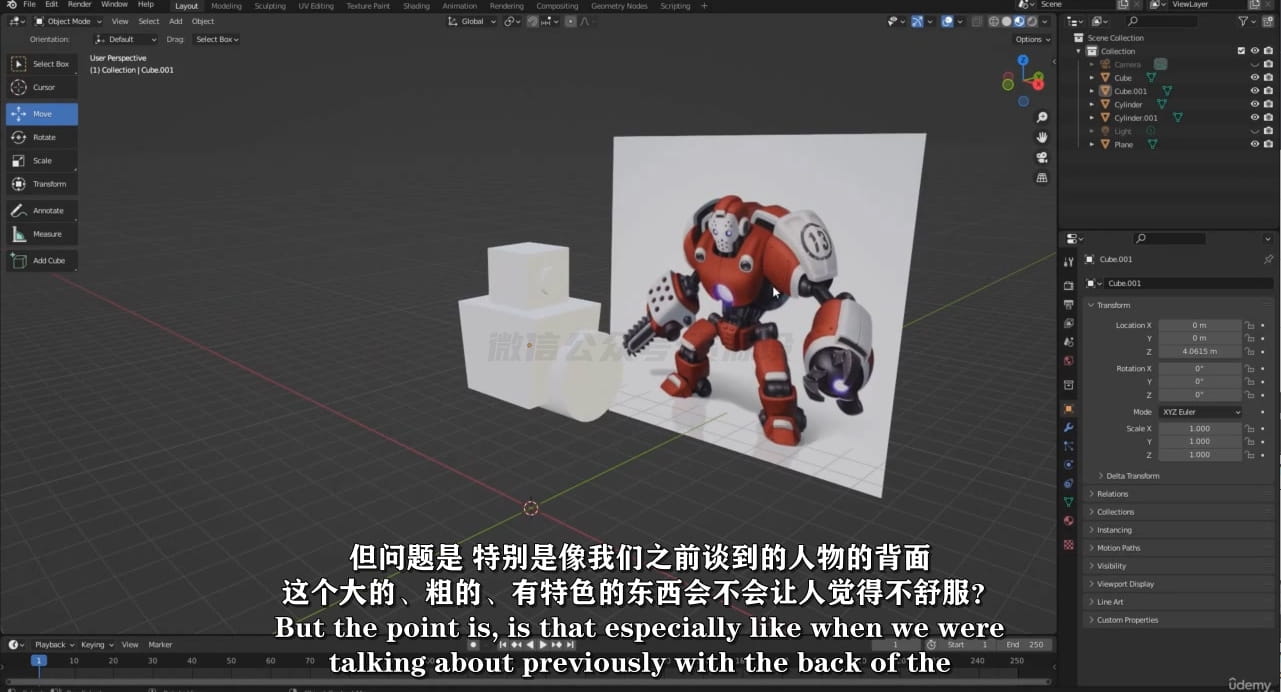Viewport: 1281px width, 692px height.
Task: Pick the Rotate tool
Action: click(42, 137)
